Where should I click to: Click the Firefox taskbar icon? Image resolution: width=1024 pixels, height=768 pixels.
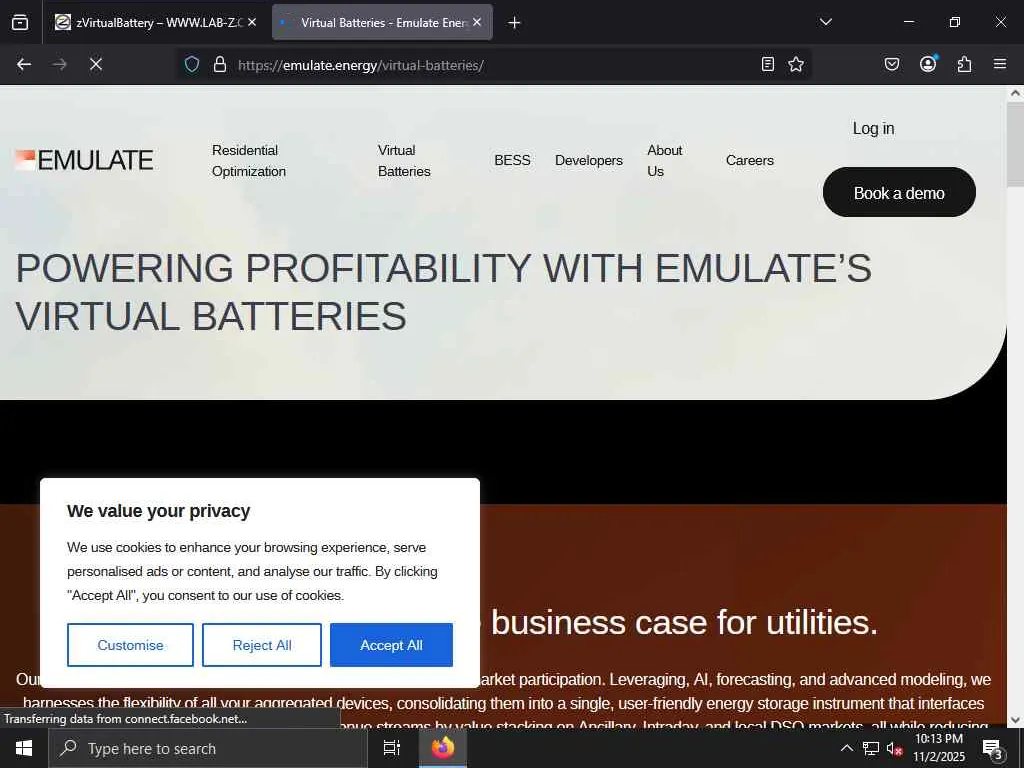pyautogui.click(x=443, y=748)
